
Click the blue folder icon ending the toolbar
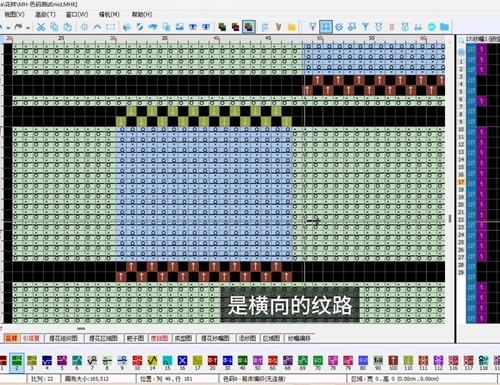pyautogui.click(x=444, y=27)
